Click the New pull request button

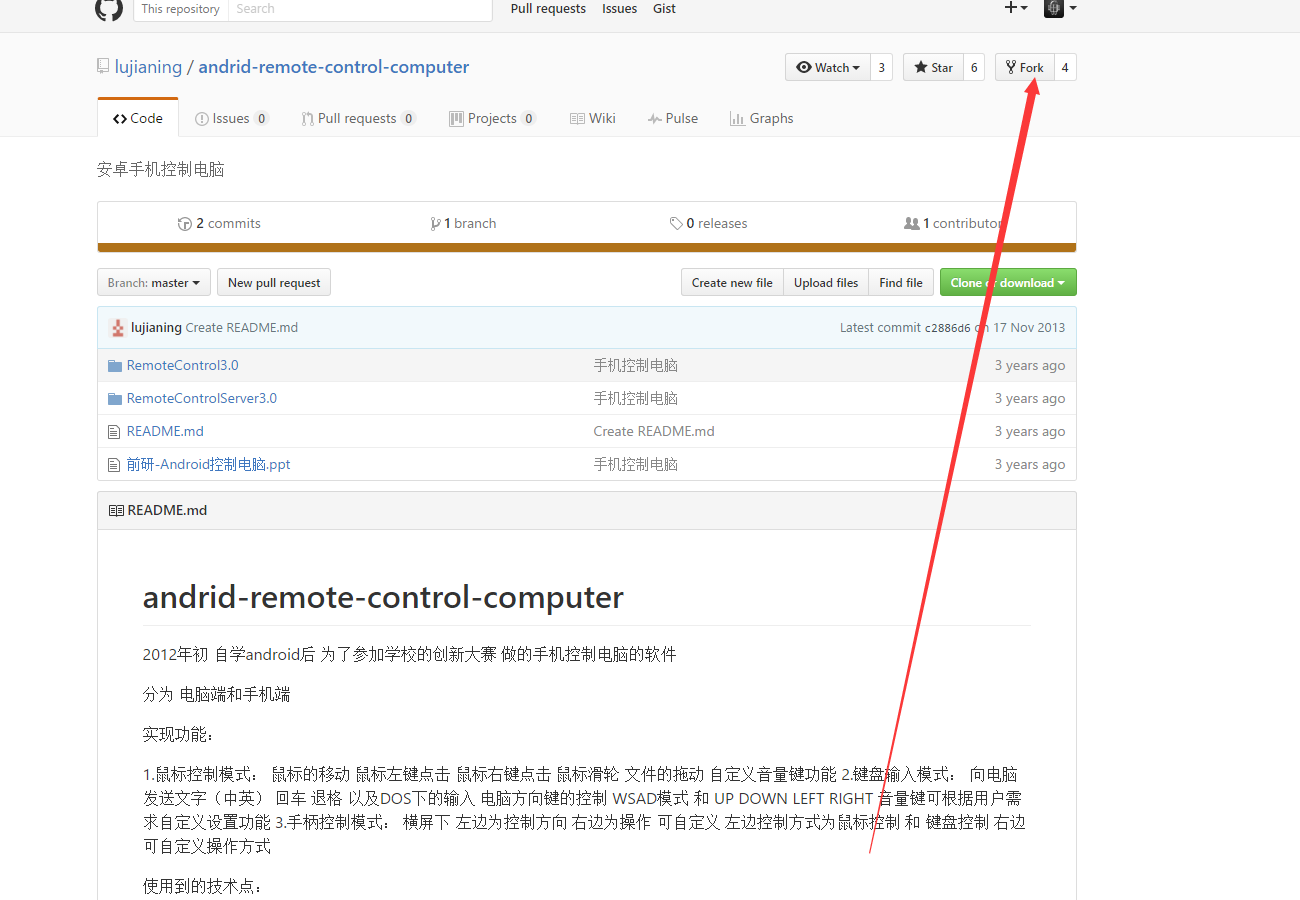click(274, 283)
